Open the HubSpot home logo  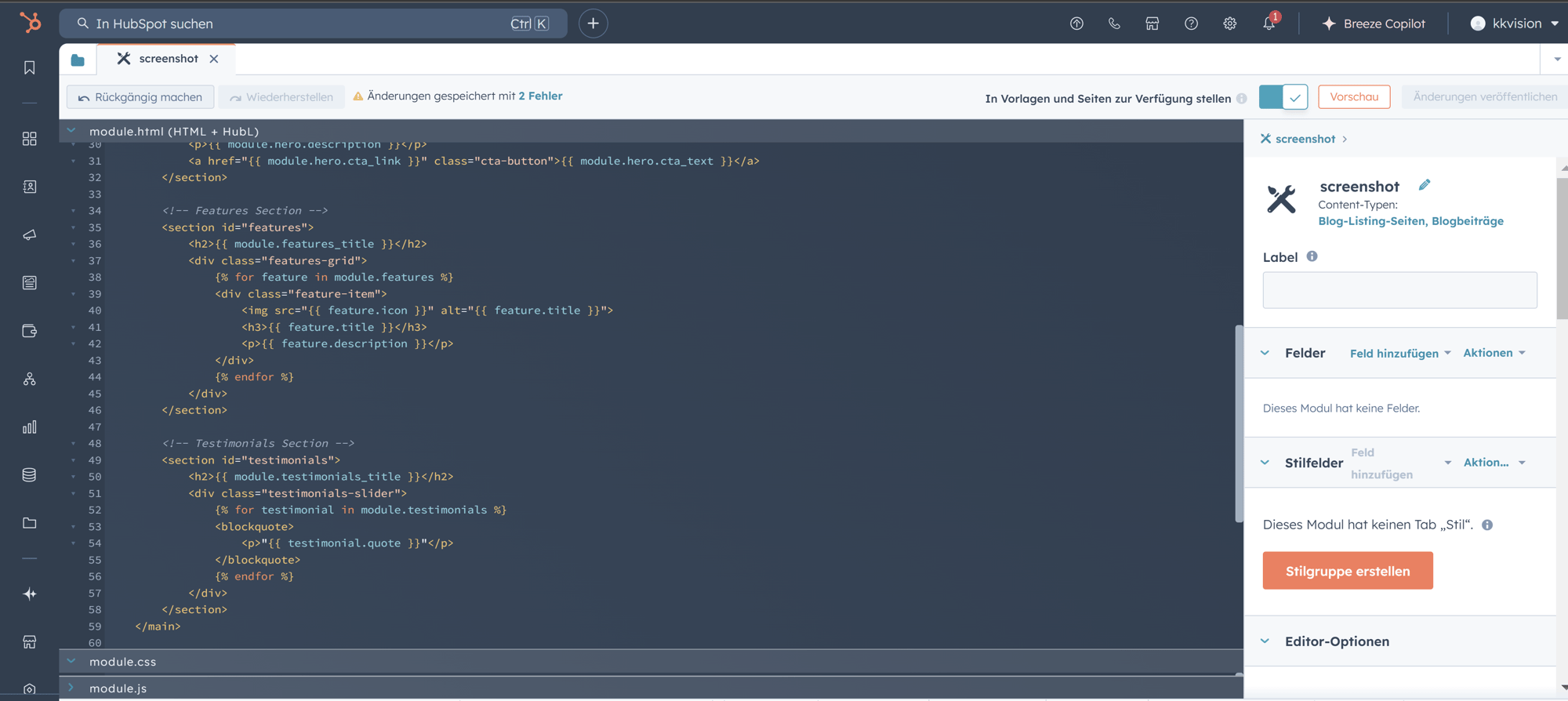point(30,23)
